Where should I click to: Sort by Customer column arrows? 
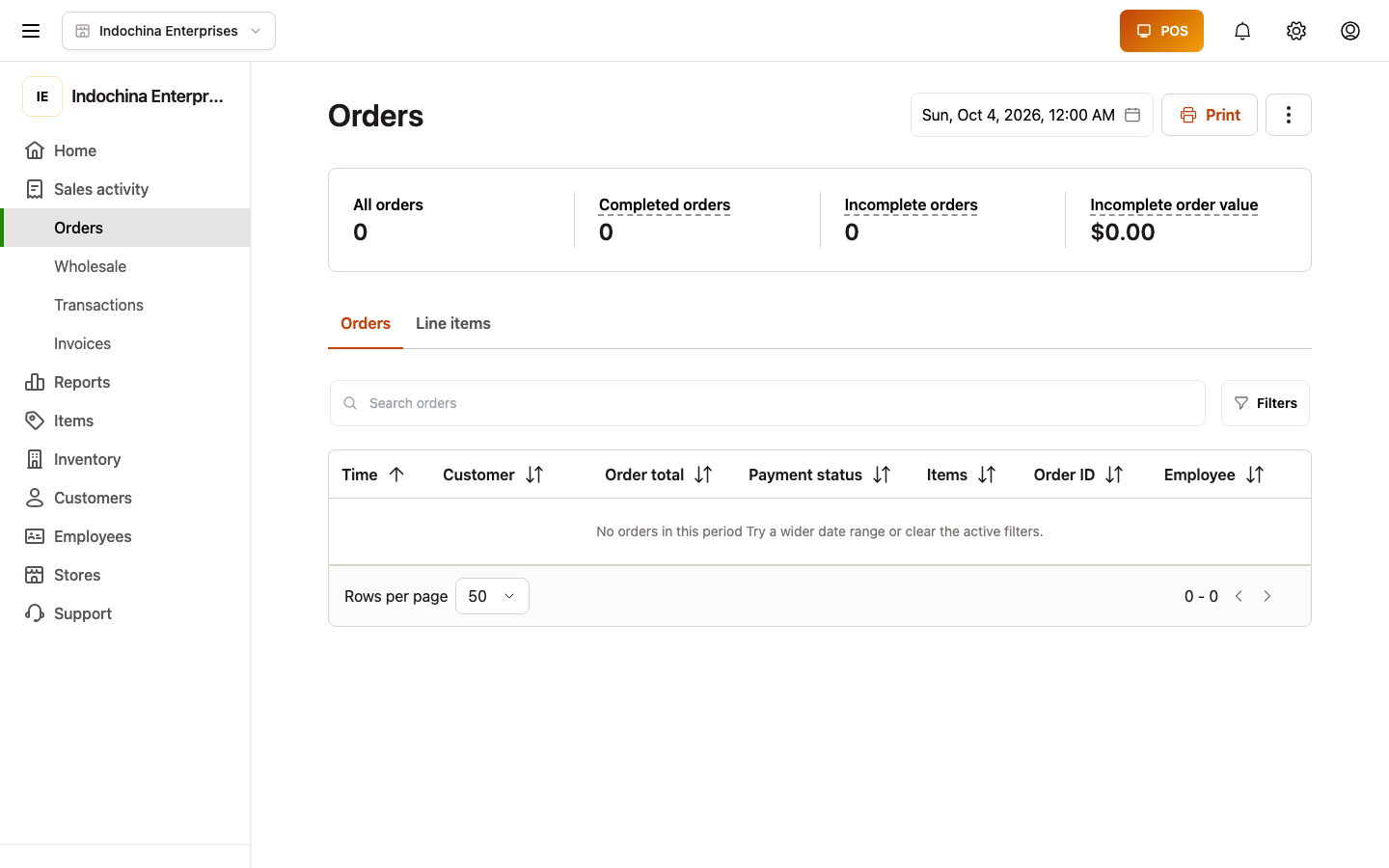(534, 475)
